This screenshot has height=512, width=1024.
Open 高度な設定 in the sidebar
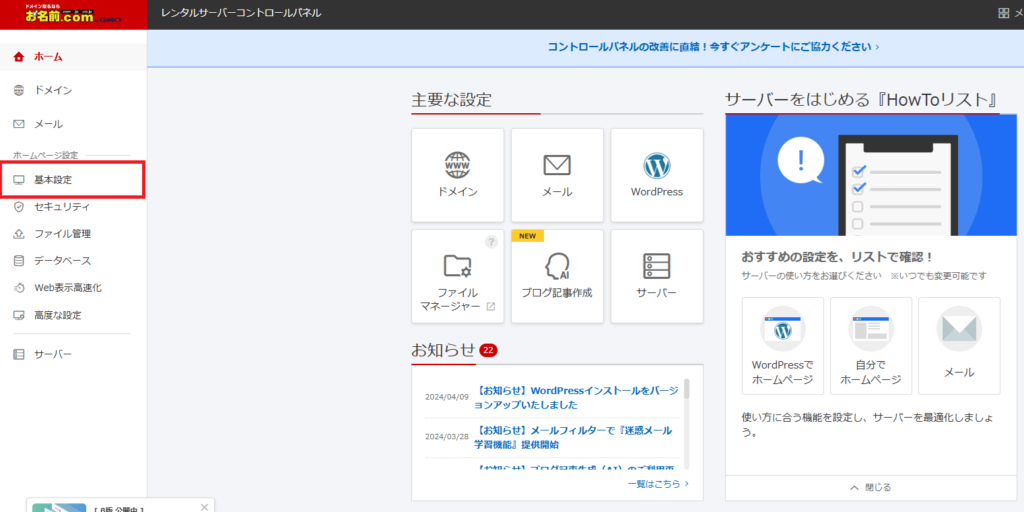(x=73, y=315)
